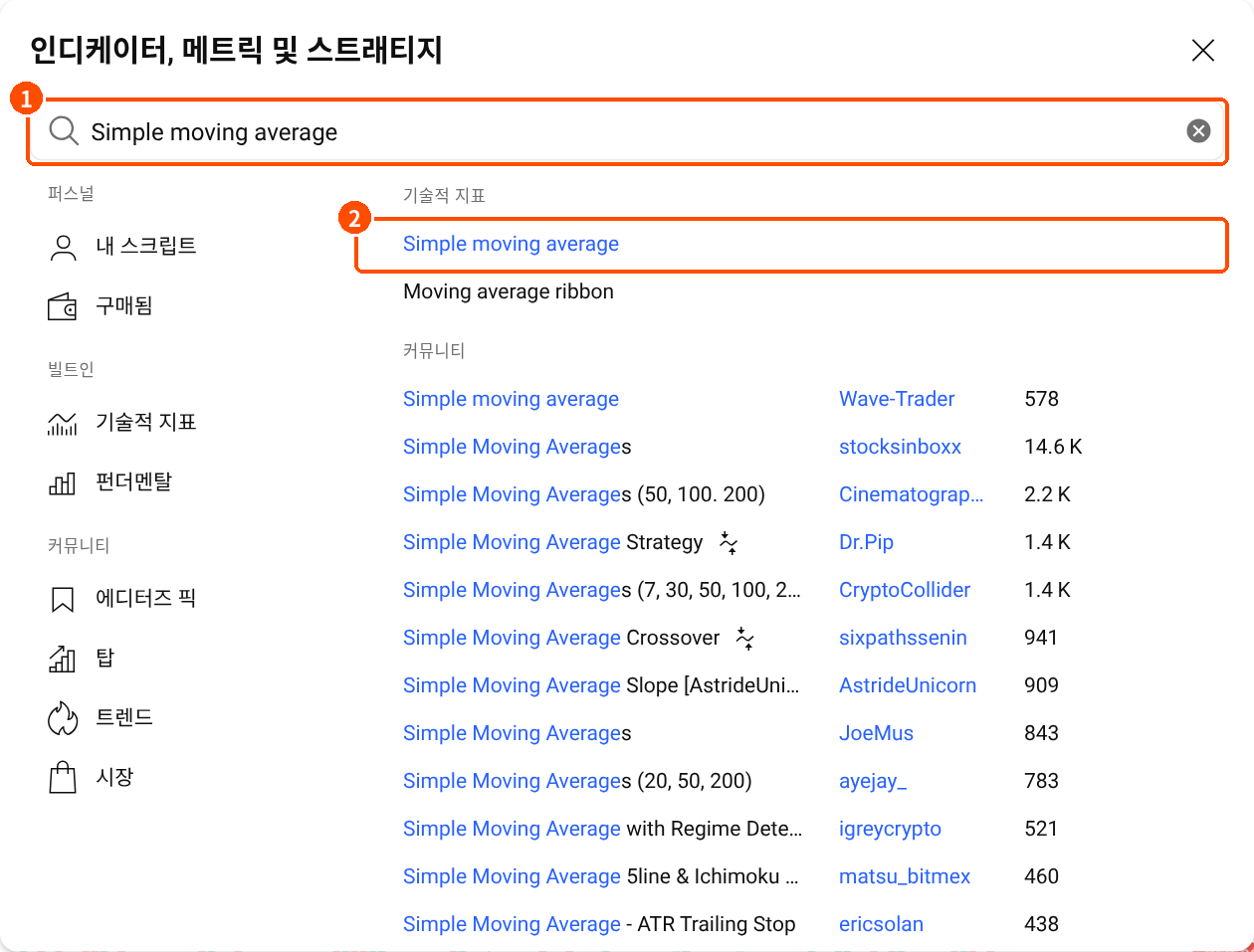This screenshot has width=1254, height=952.
Task: Select Simple Moving Averages (20, 50, 200)
Action: 577,781
